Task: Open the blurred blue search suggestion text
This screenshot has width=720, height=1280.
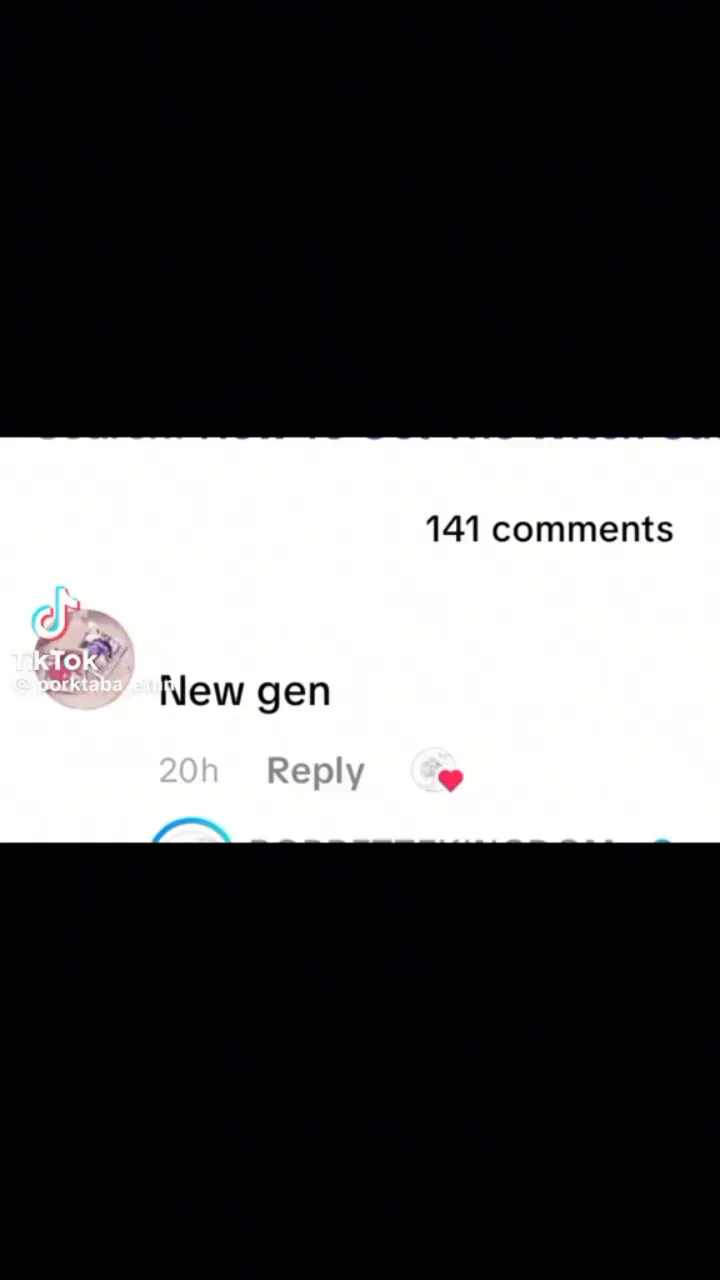Action: [378, 440]
